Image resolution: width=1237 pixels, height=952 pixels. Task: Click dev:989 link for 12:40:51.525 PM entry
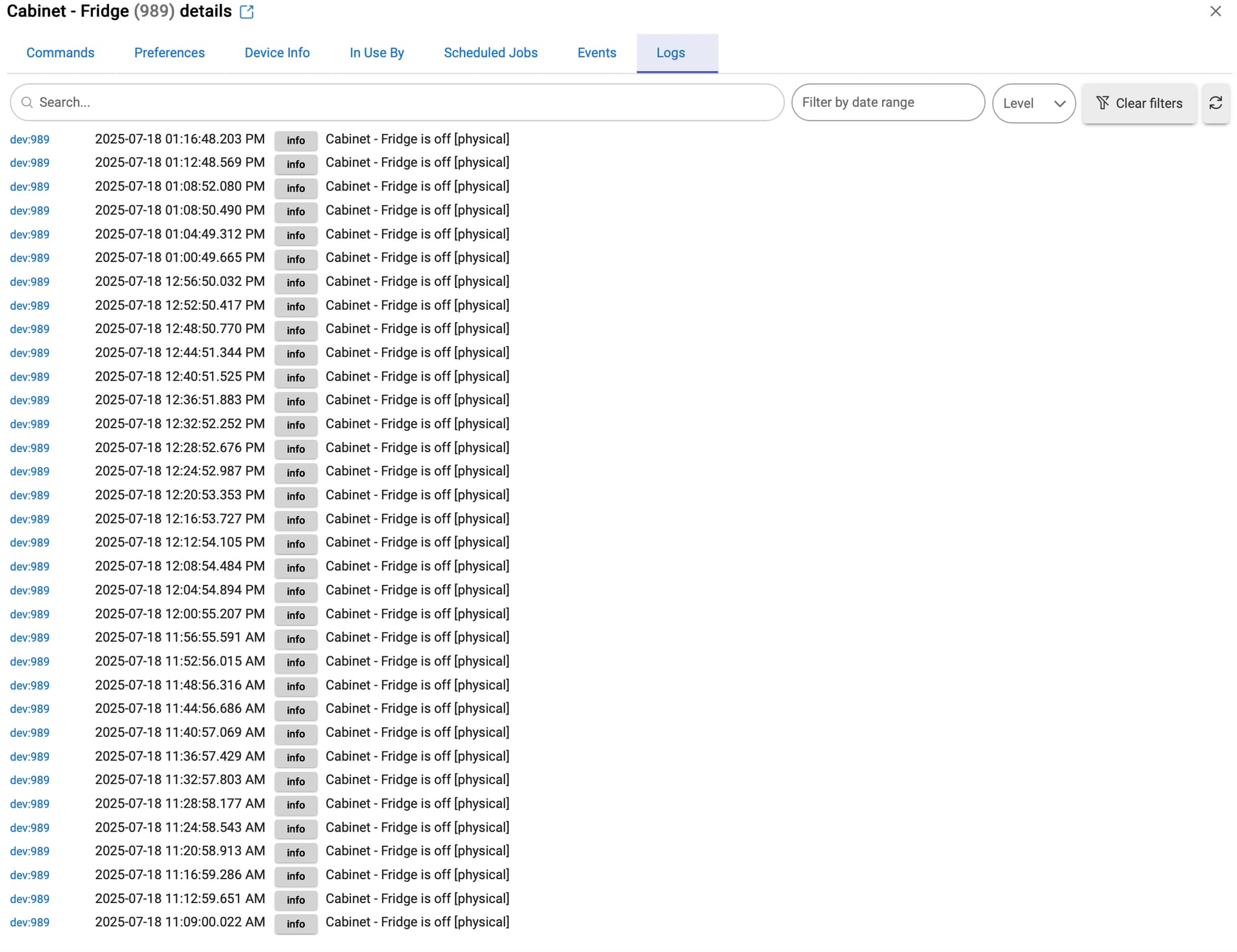click(30, 377)
